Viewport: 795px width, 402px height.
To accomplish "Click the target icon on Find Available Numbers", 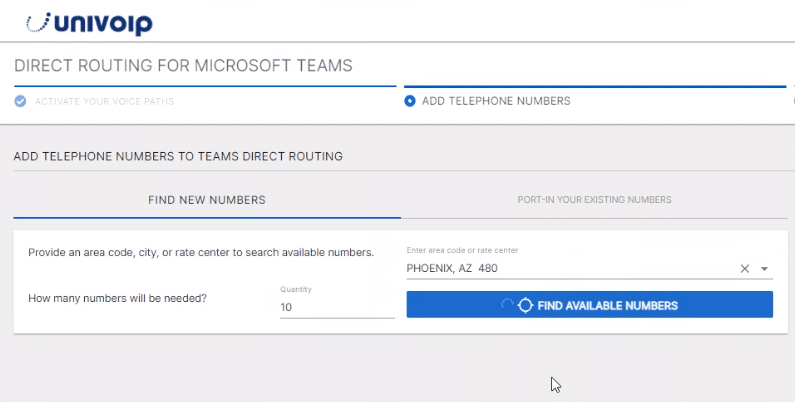I will (x=525, y=305).
